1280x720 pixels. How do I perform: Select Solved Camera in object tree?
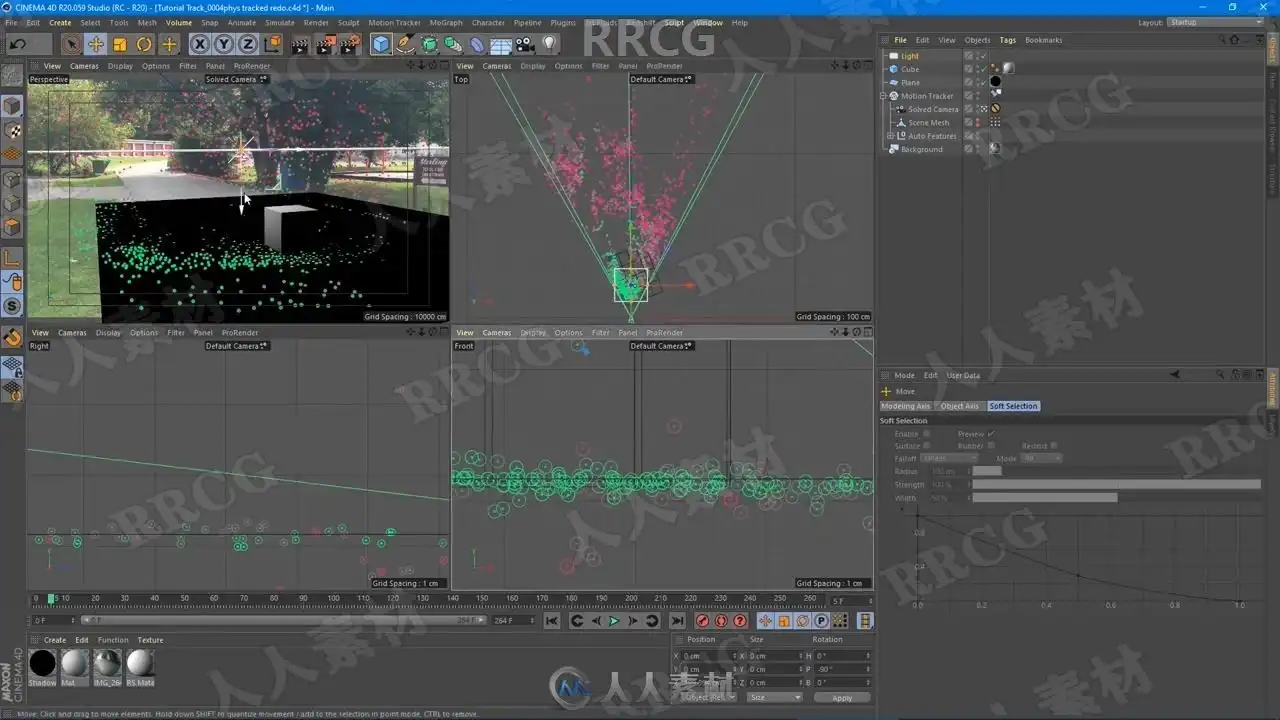933,109
